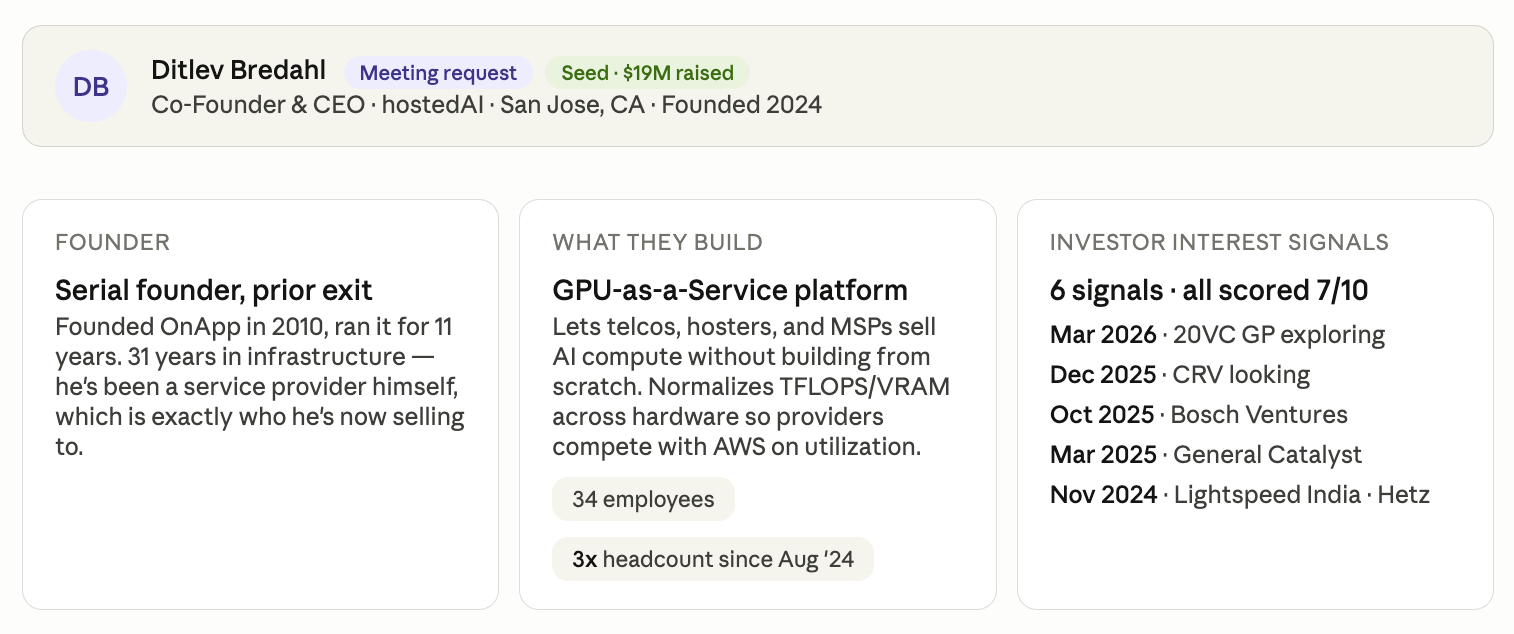Open the Nov 2024 Lightspeed India signal
Image resolution: width=1514 pixels, height=634 pixels.
(x=1240, y=495)
